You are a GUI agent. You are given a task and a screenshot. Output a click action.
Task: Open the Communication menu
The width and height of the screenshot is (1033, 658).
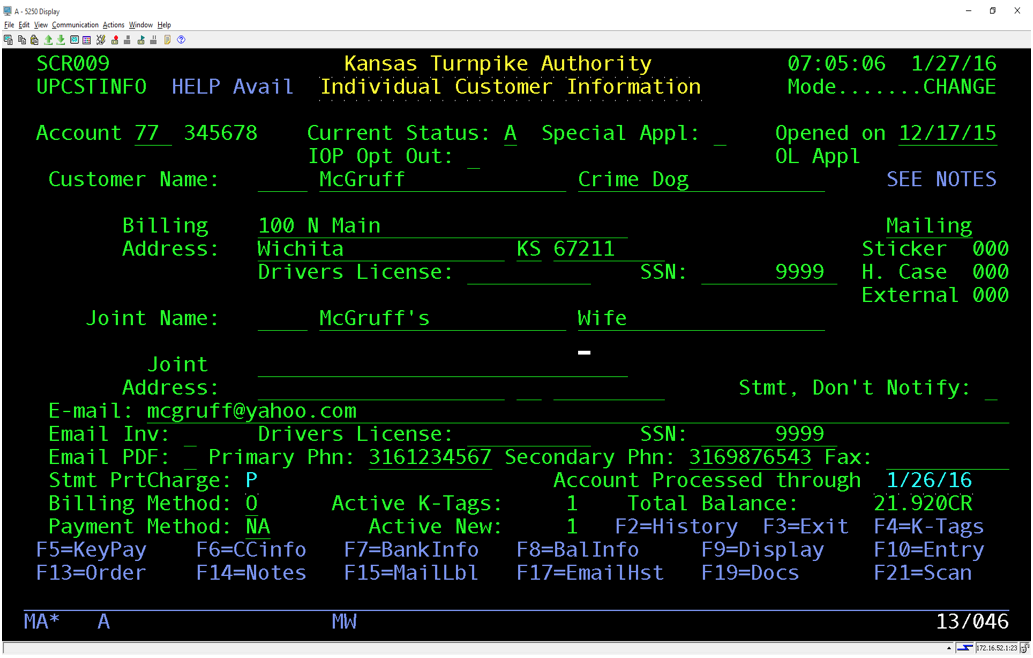pos(75,25)
